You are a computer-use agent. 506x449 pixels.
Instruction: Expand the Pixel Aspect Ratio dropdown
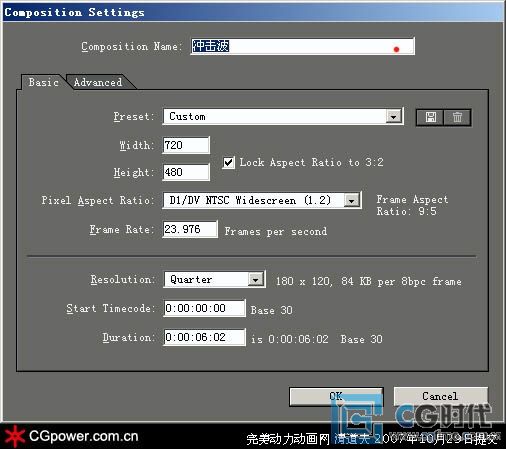pos(262,200)
